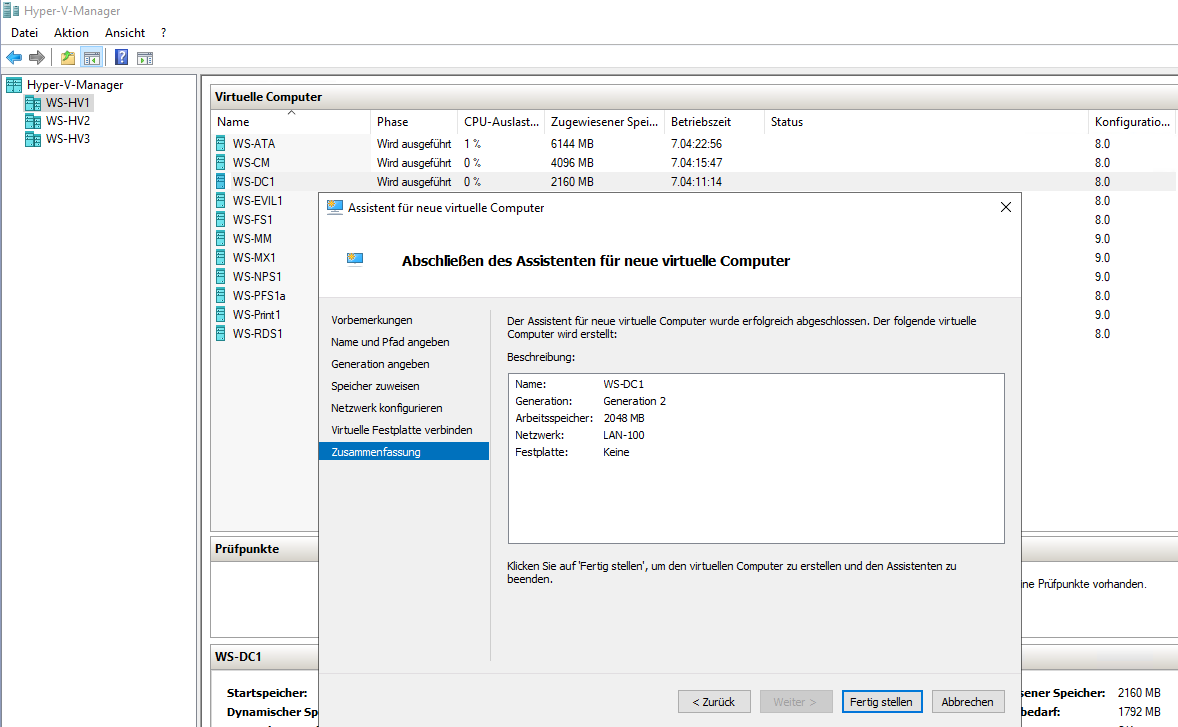Select the WS-CM row name

click(251, 162)
